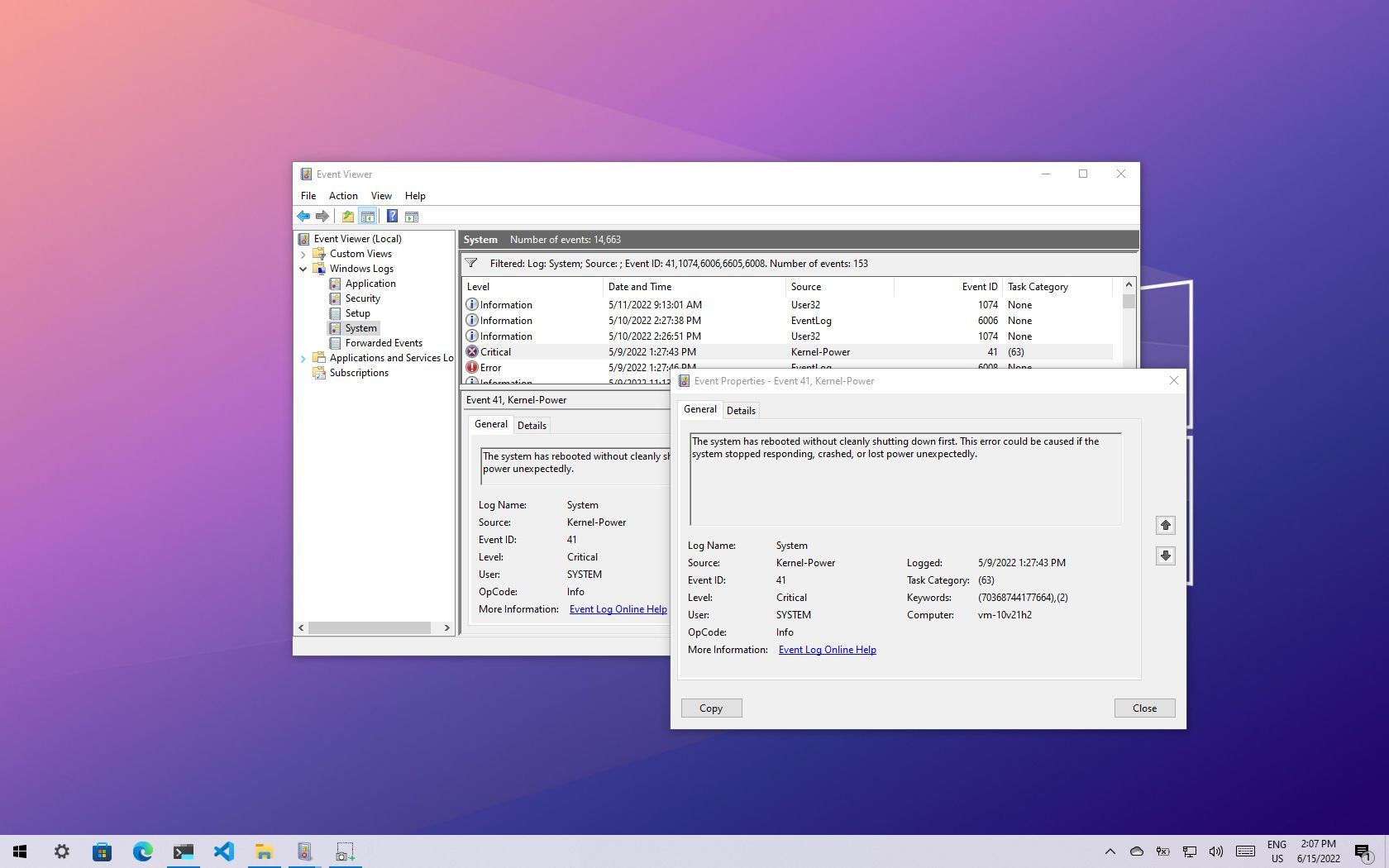This screenshot has height=868, width=1389.
Task: Select the Application log
Action: pos(370,284)
